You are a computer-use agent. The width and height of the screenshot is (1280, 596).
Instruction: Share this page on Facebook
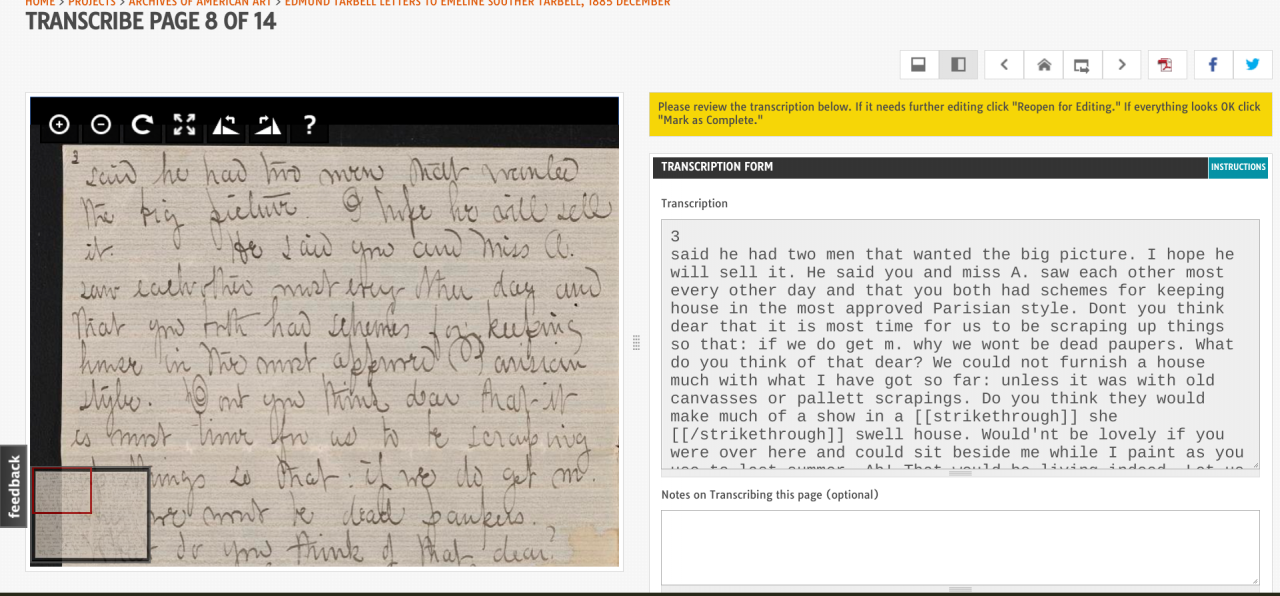[1213, 65]
